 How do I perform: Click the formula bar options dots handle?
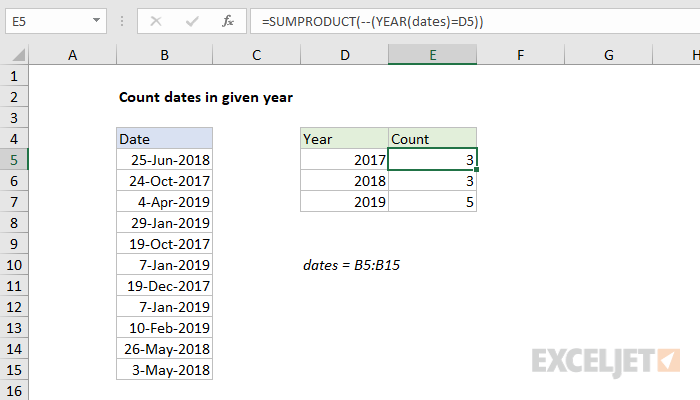pos(122,21)
